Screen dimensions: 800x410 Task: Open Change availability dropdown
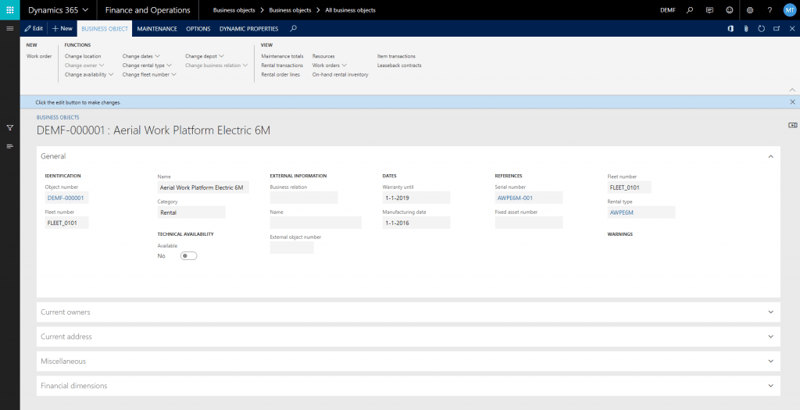coord(89,74)
